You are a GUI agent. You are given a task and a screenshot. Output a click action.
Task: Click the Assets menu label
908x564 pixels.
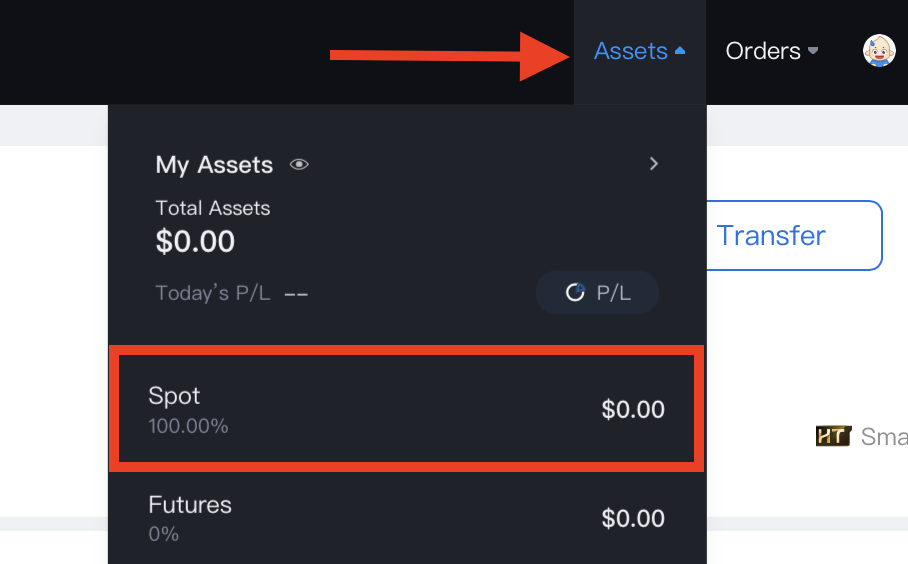pyautogui.click(x=630, y=51)
